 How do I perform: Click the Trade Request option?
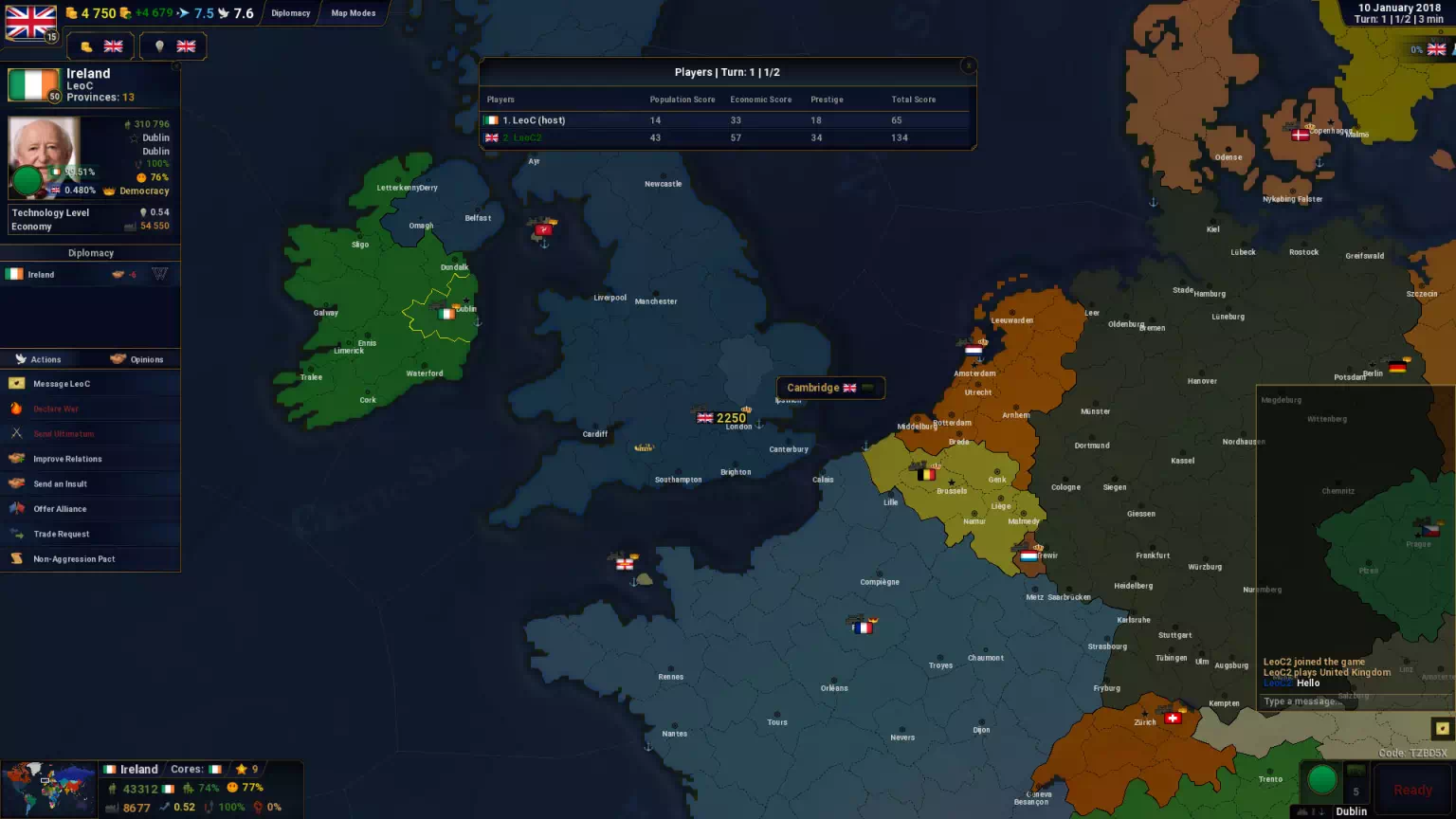click(91, 534)
